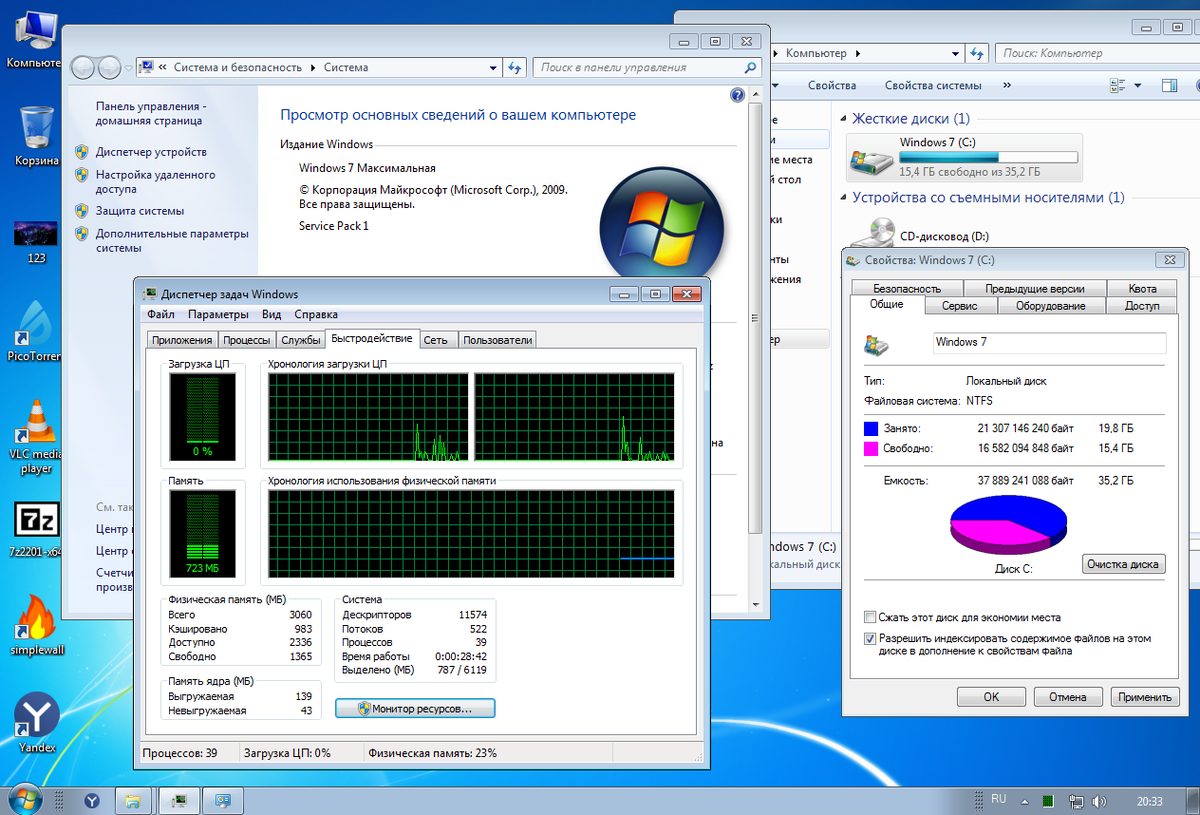Expand Explorer address bar history dropdown

tap(954, 53)
